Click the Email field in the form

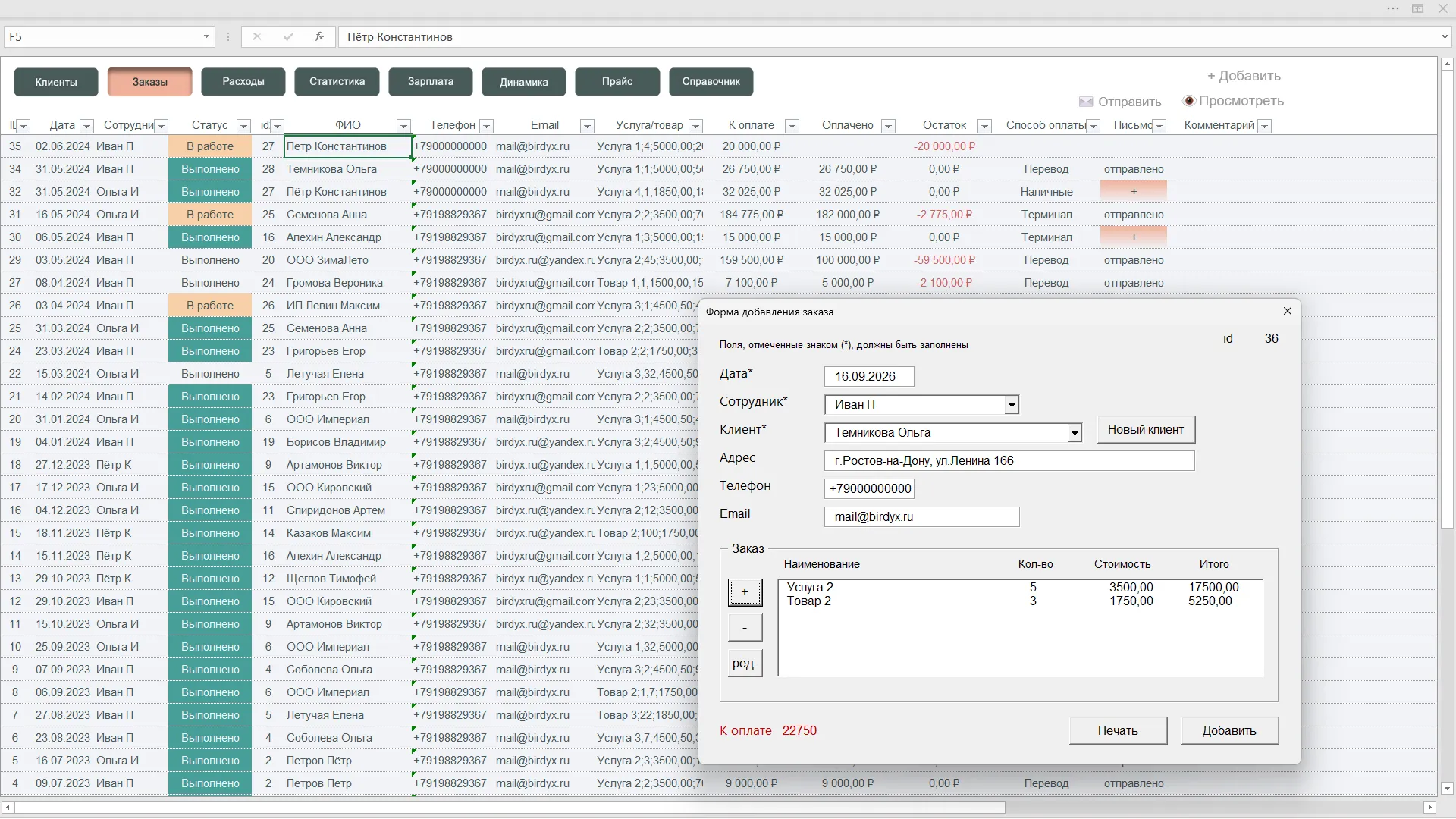(922, 517)
